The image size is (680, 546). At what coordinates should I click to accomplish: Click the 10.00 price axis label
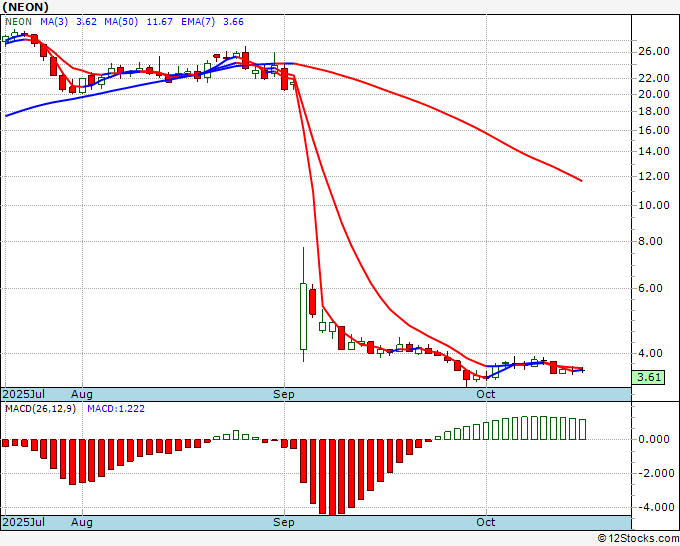[654, 205]
